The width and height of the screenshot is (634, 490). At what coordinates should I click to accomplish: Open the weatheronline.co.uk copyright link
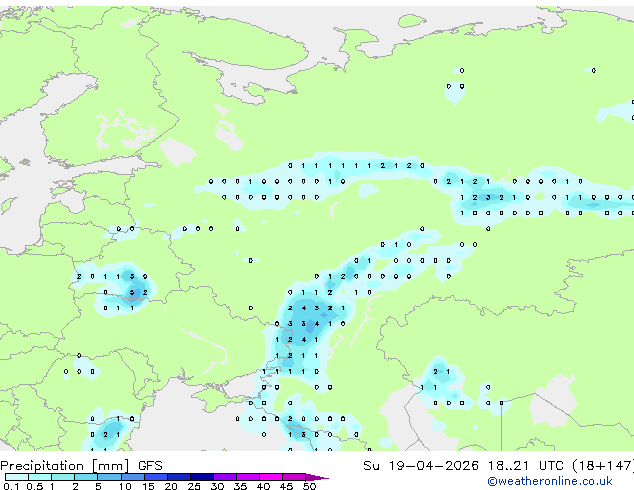[x=549, y=481]
